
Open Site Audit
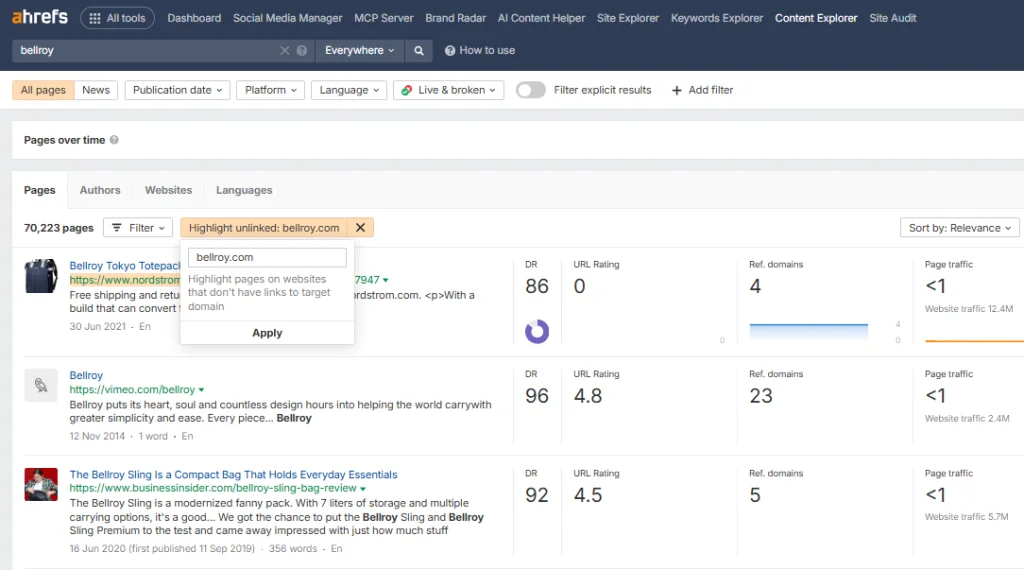point(892,18)
